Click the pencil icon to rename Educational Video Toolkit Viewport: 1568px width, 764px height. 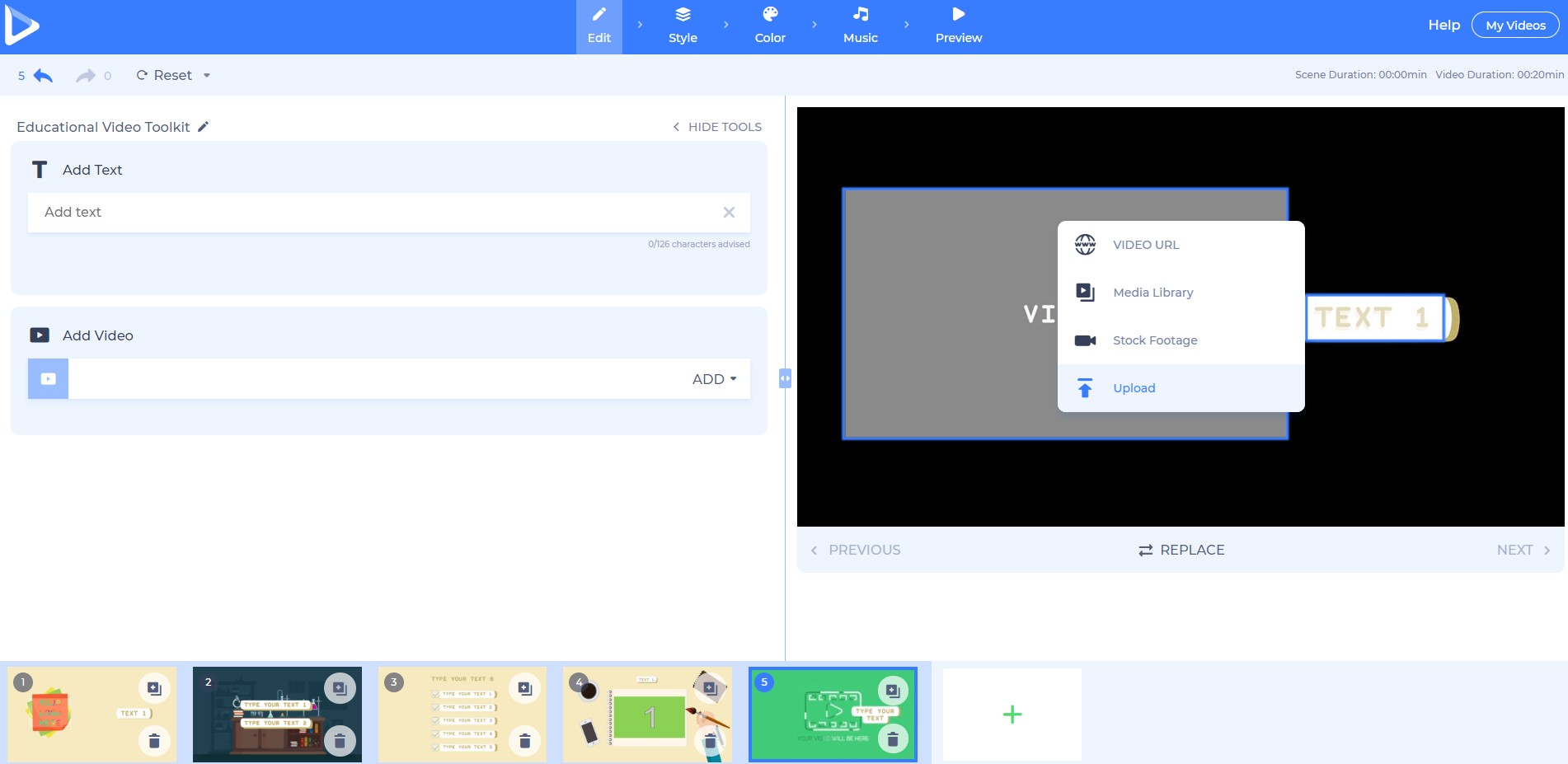point(203,127)
